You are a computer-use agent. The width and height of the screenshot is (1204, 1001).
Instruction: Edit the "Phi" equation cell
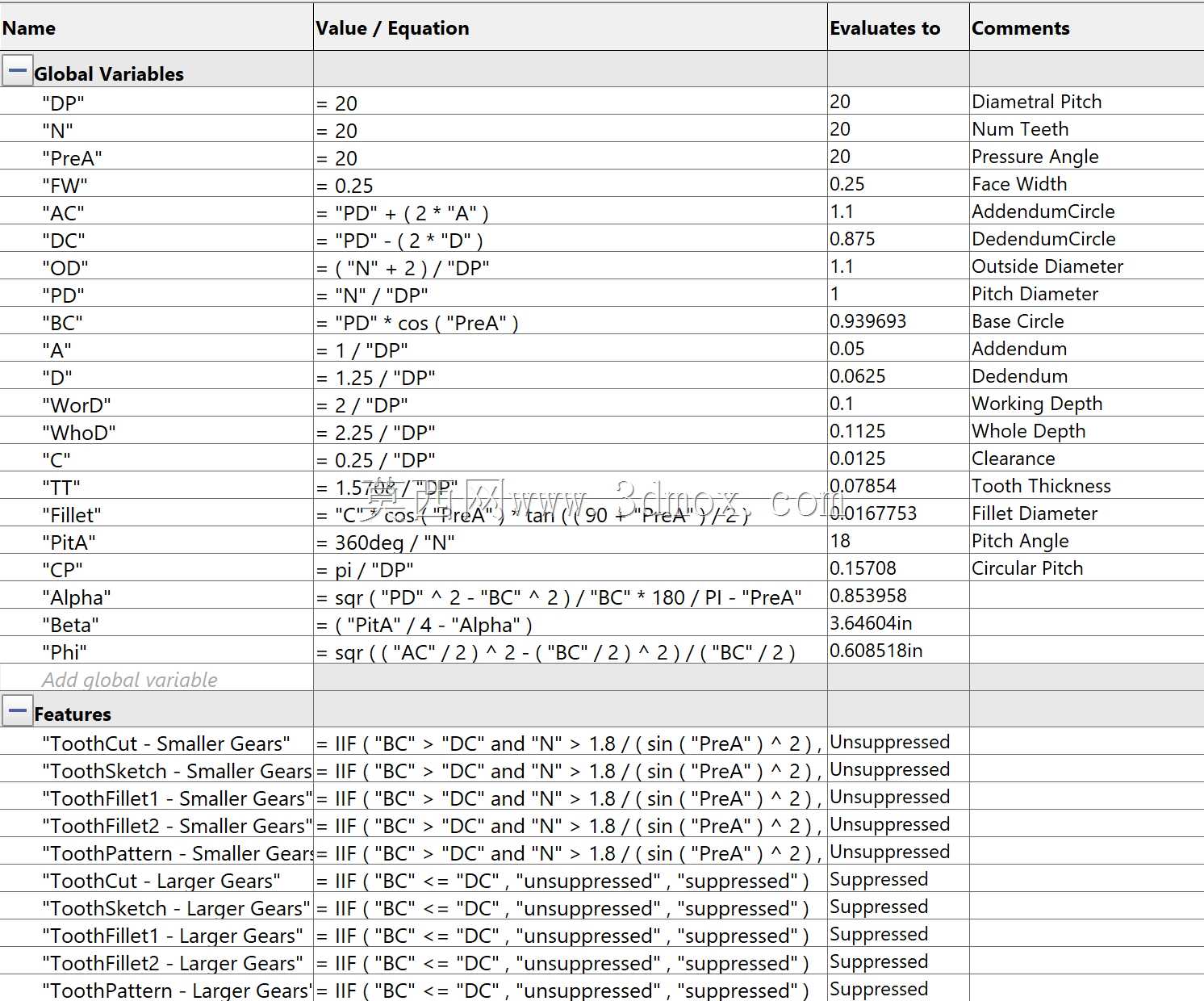coord(570,651)
